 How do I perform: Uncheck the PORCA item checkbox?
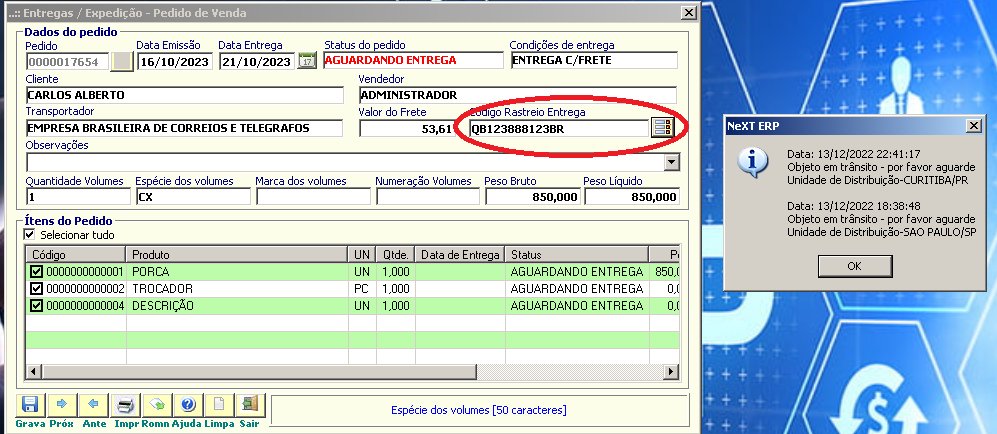click(37, 272)
